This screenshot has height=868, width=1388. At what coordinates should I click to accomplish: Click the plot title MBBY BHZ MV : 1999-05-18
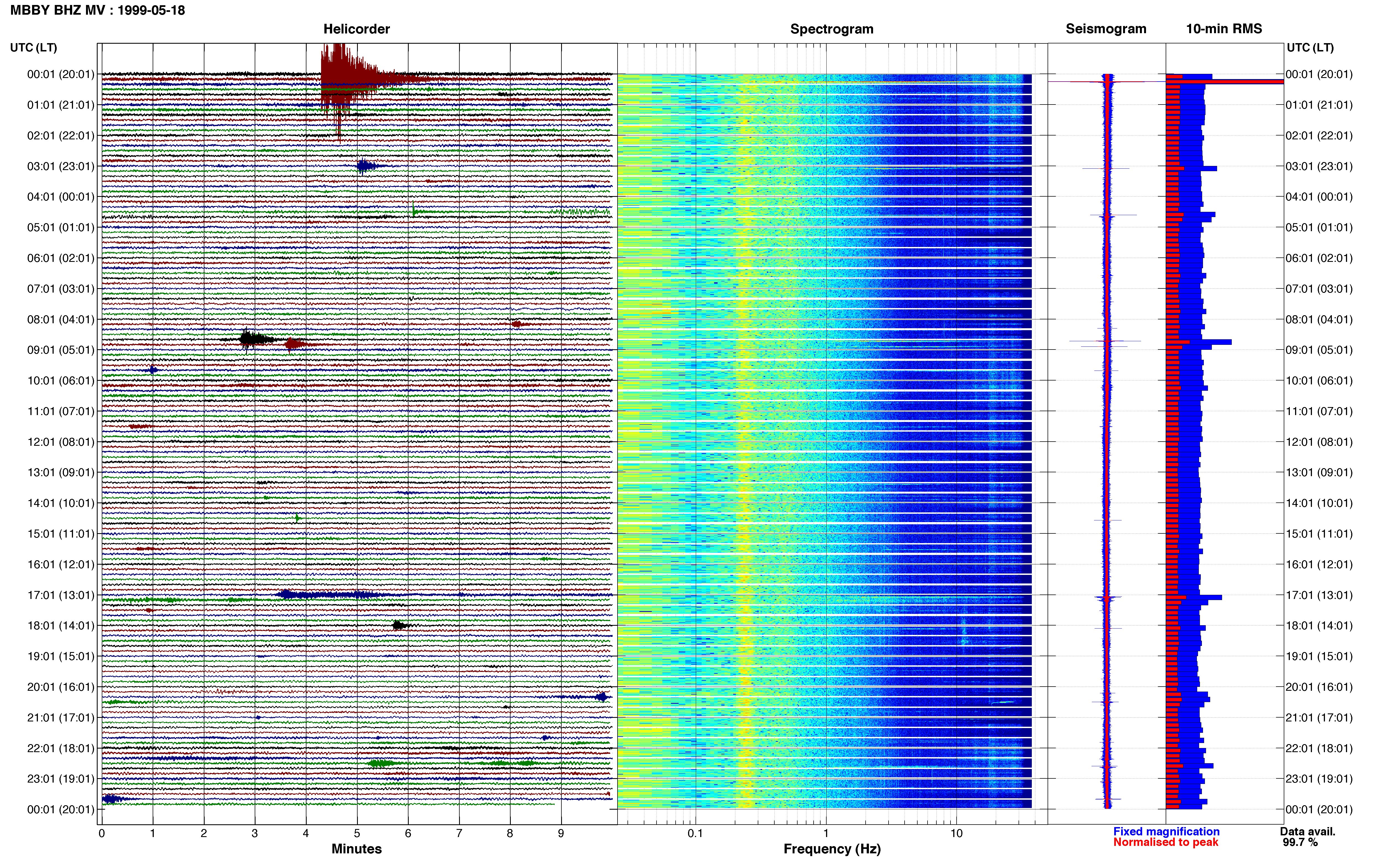click(x=98, y=10)
